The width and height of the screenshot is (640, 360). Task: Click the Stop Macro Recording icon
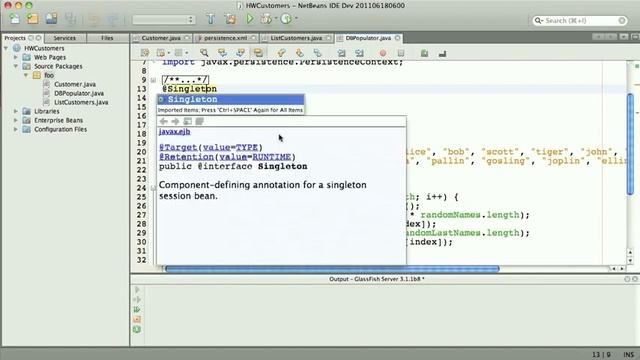[401, 53]
